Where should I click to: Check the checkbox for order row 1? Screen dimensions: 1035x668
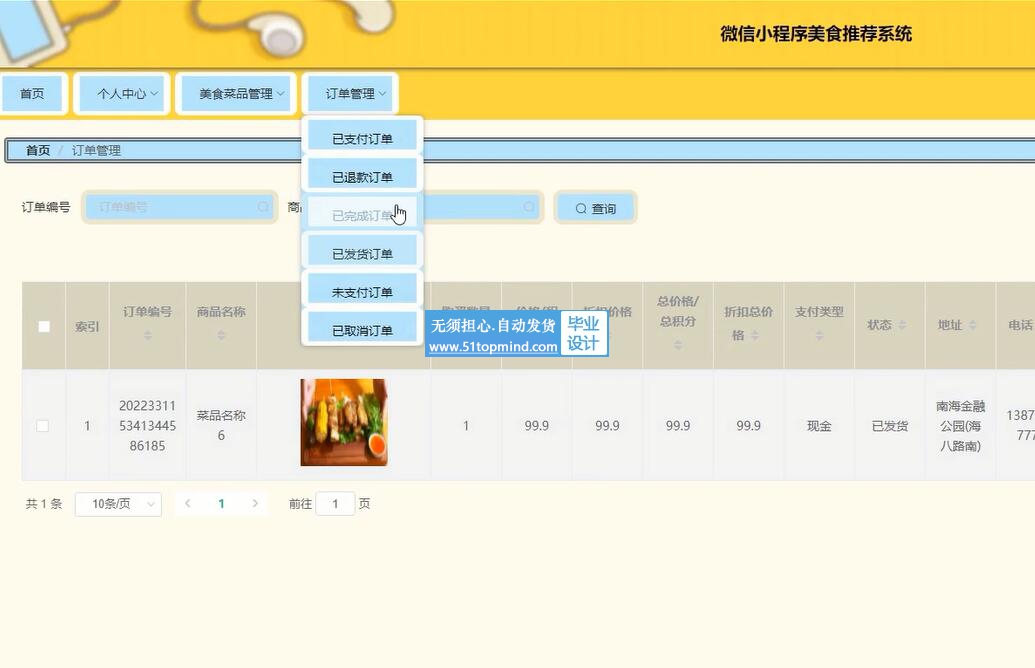coord(43,426)
